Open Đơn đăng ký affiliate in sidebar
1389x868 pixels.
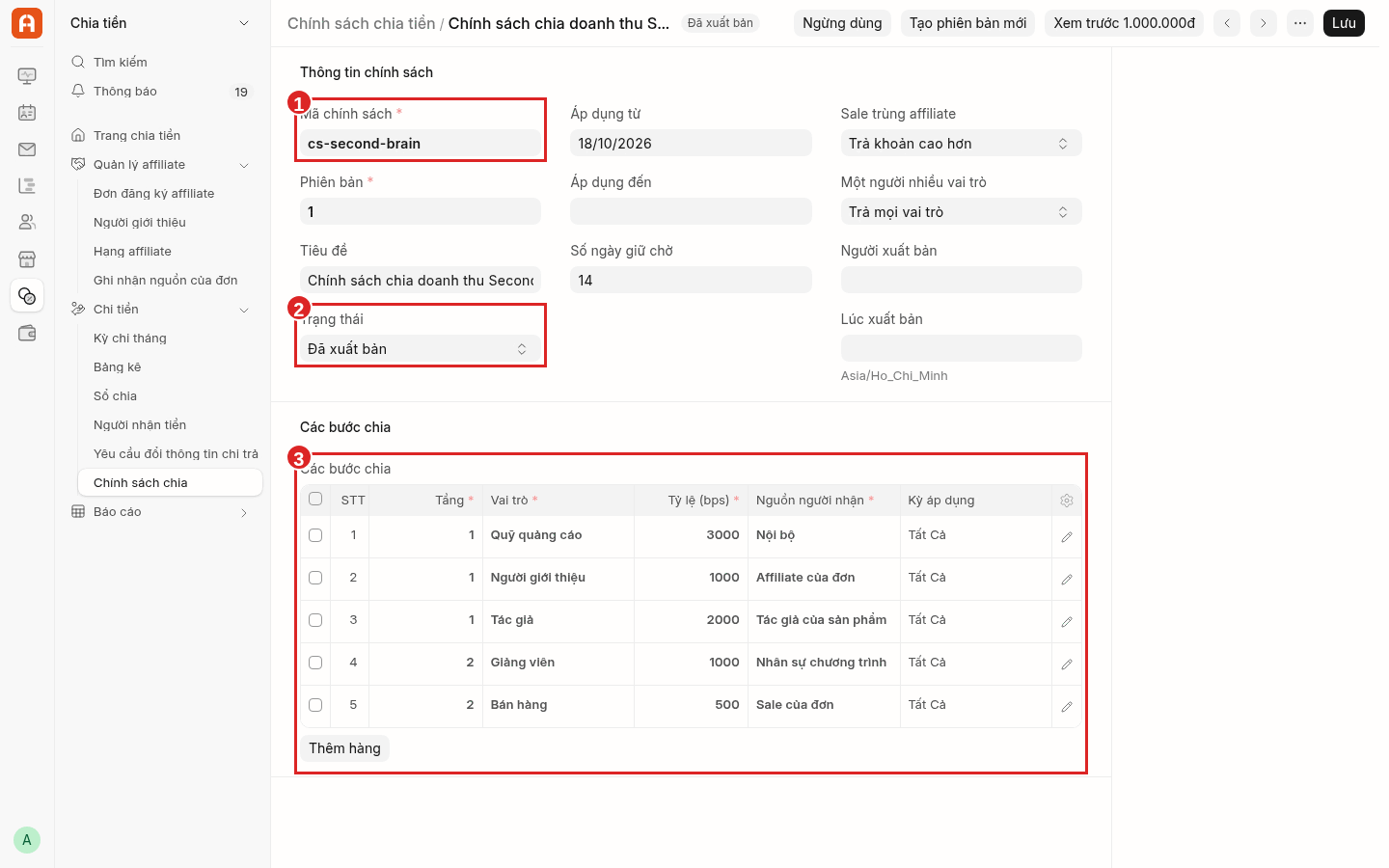click(154, 194)
